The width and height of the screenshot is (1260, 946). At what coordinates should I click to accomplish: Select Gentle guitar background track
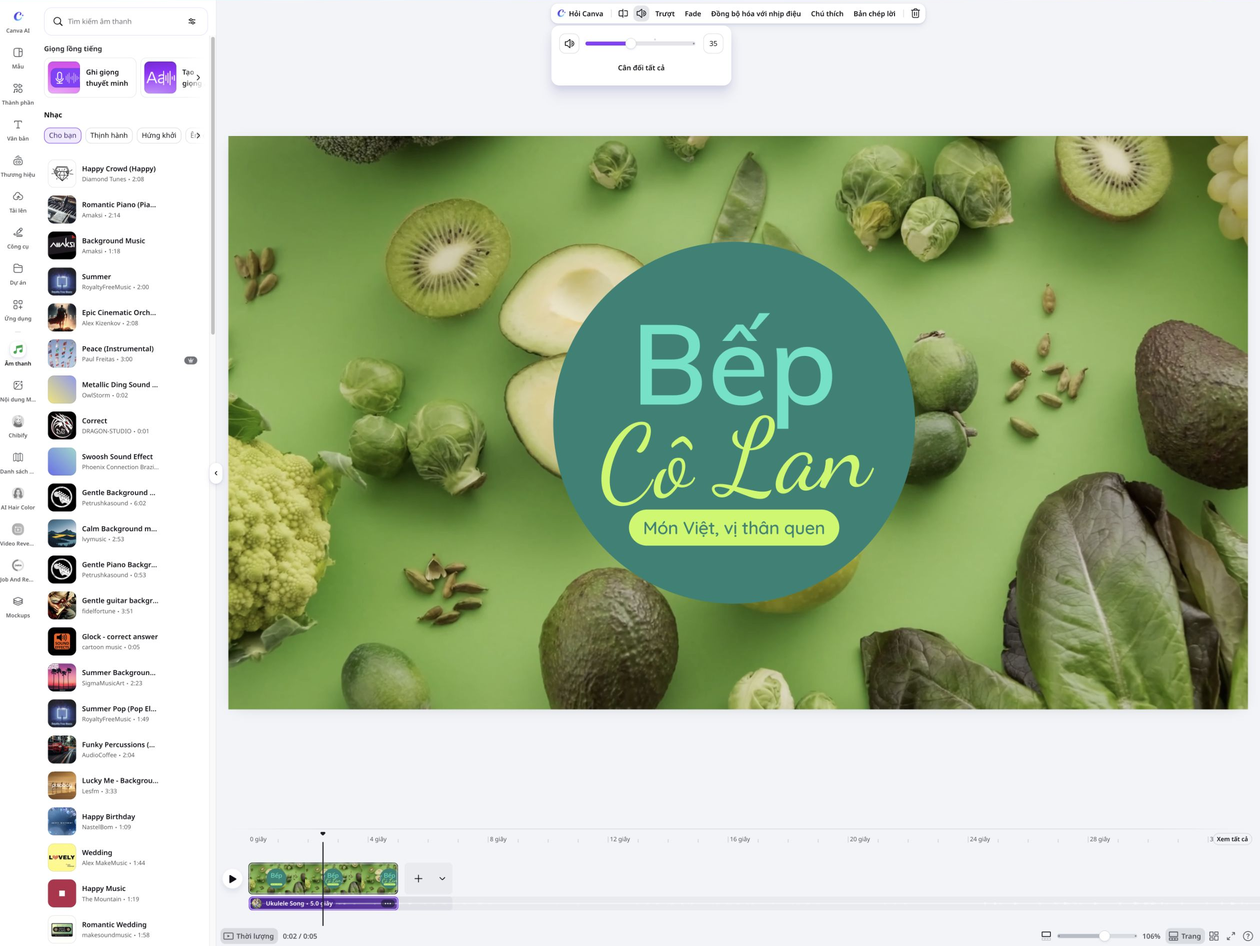tap(121, 606)
